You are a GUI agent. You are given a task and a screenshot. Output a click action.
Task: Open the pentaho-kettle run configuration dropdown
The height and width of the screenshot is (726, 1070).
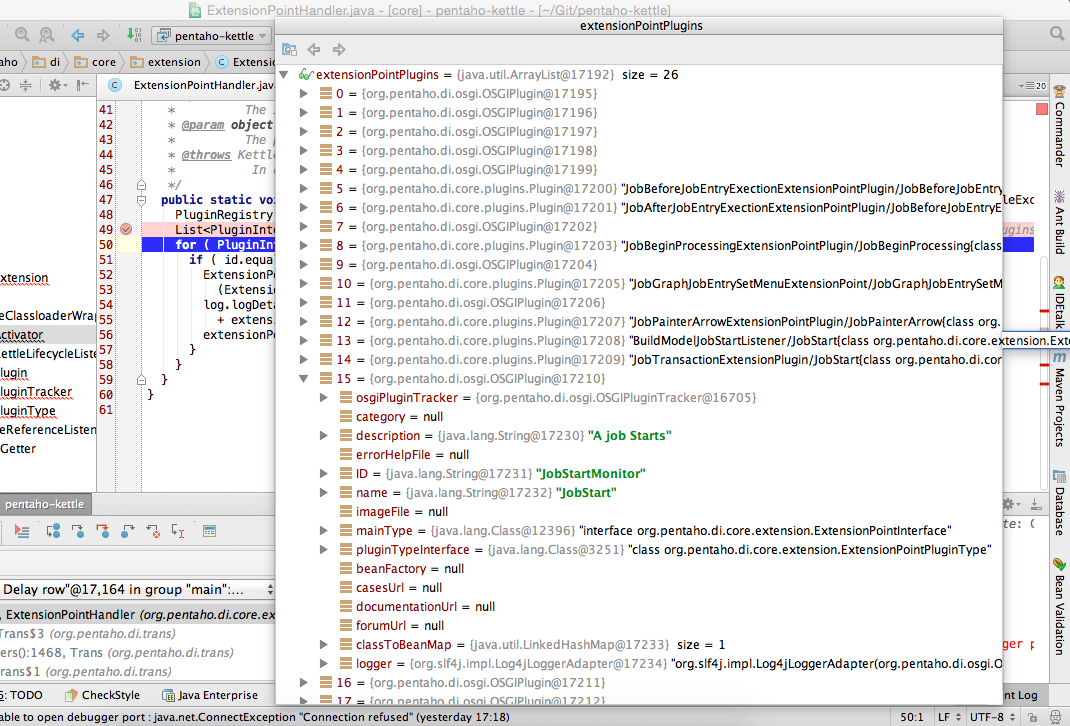click(212, 35)
